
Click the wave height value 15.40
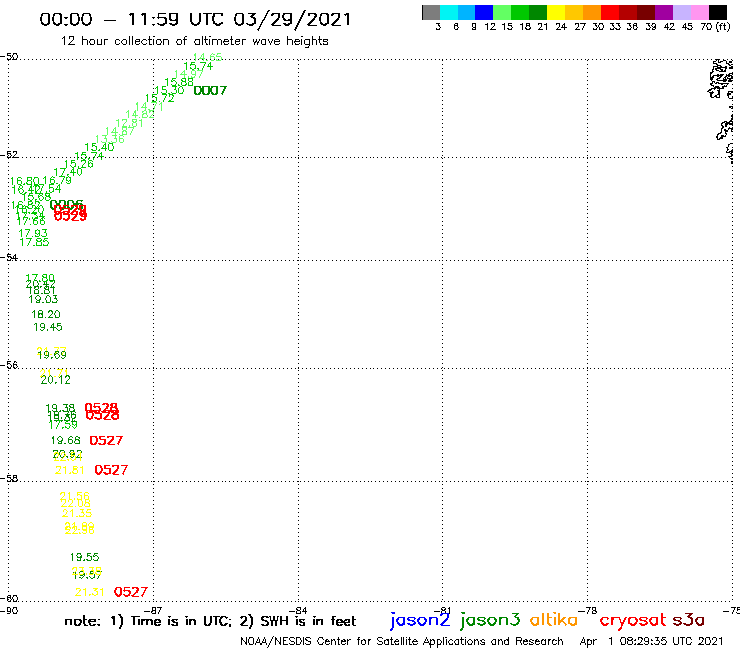[99, 147]
